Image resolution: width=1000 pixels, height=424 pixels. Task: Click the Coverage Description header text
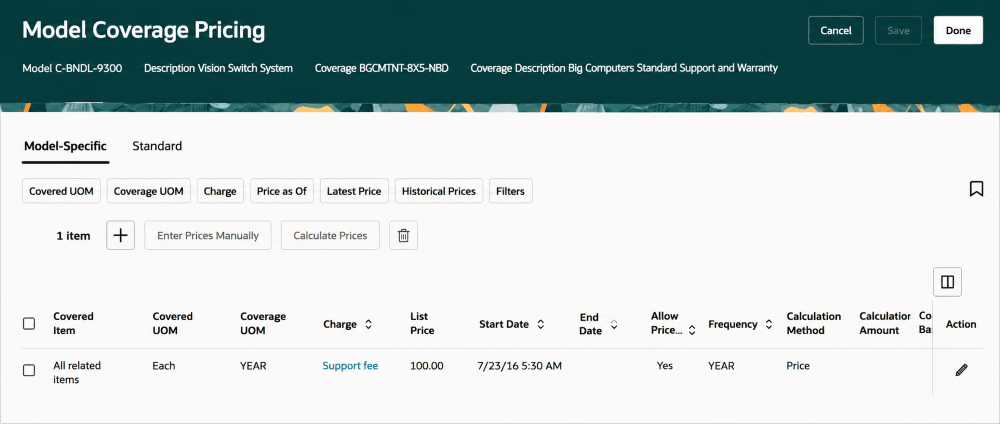(624, 68)
